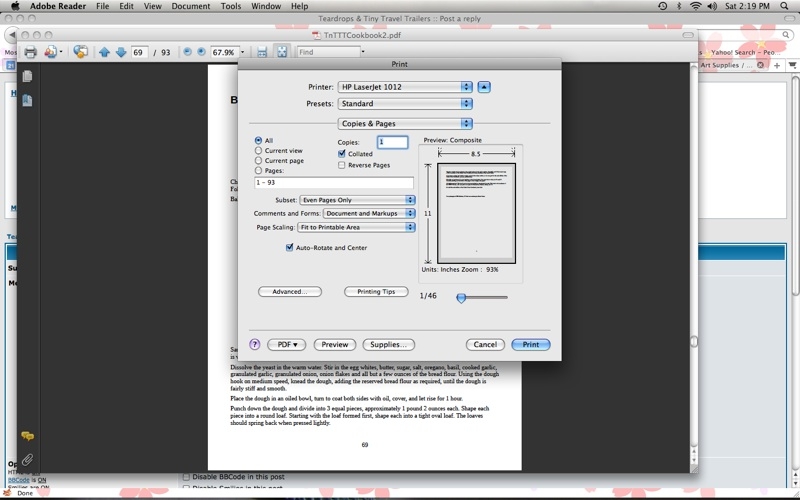Open the Wi-Fi menu bar icon
The height and width of the screenshot is (500, 800).
pyautogui.click(x=695, y=6)
